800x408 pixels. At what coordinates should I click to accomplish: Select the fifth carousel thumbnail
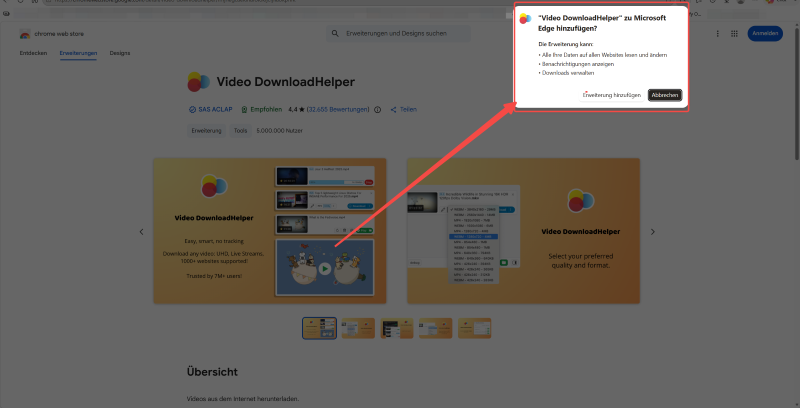click(x=474, y=328)
